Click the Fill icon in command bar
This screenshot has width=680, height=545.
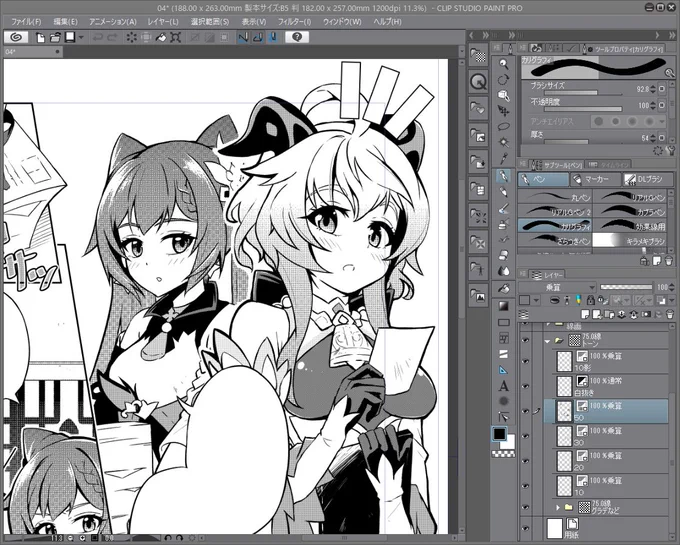[161, 38]
